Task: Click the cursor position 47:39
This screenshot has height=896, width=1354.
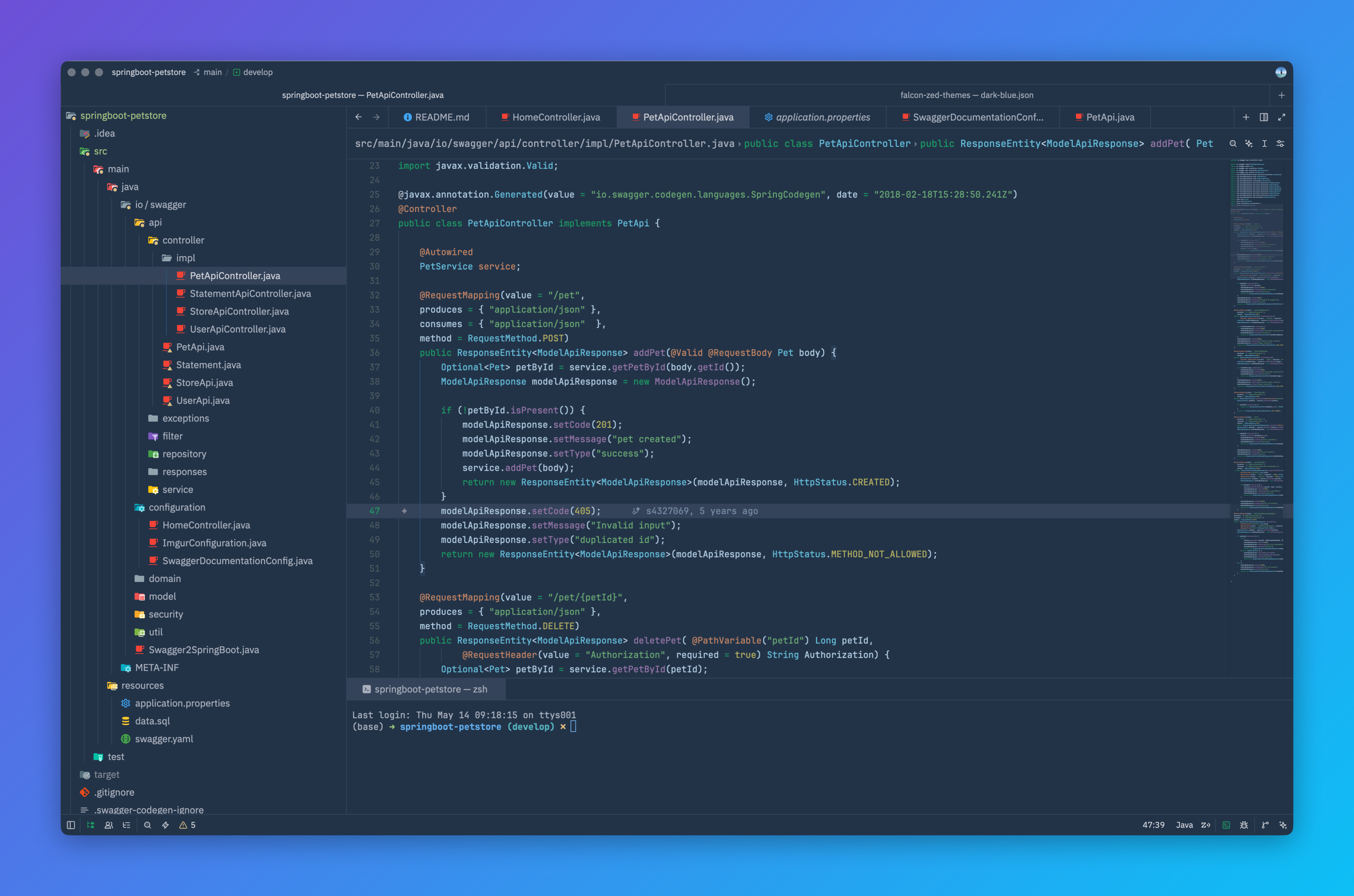Action: point(1153,824)
